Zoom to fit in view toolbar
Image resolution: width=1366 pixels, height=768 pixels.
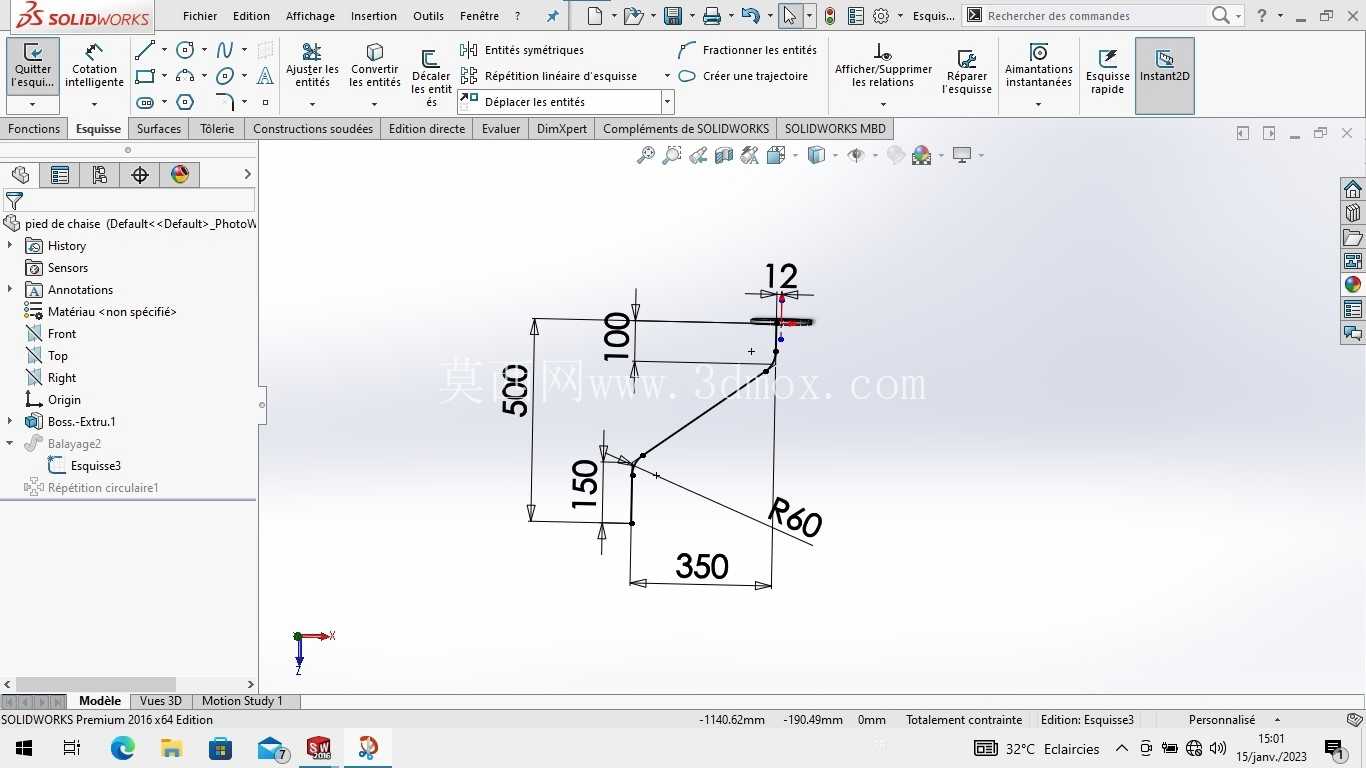[646, 155]
